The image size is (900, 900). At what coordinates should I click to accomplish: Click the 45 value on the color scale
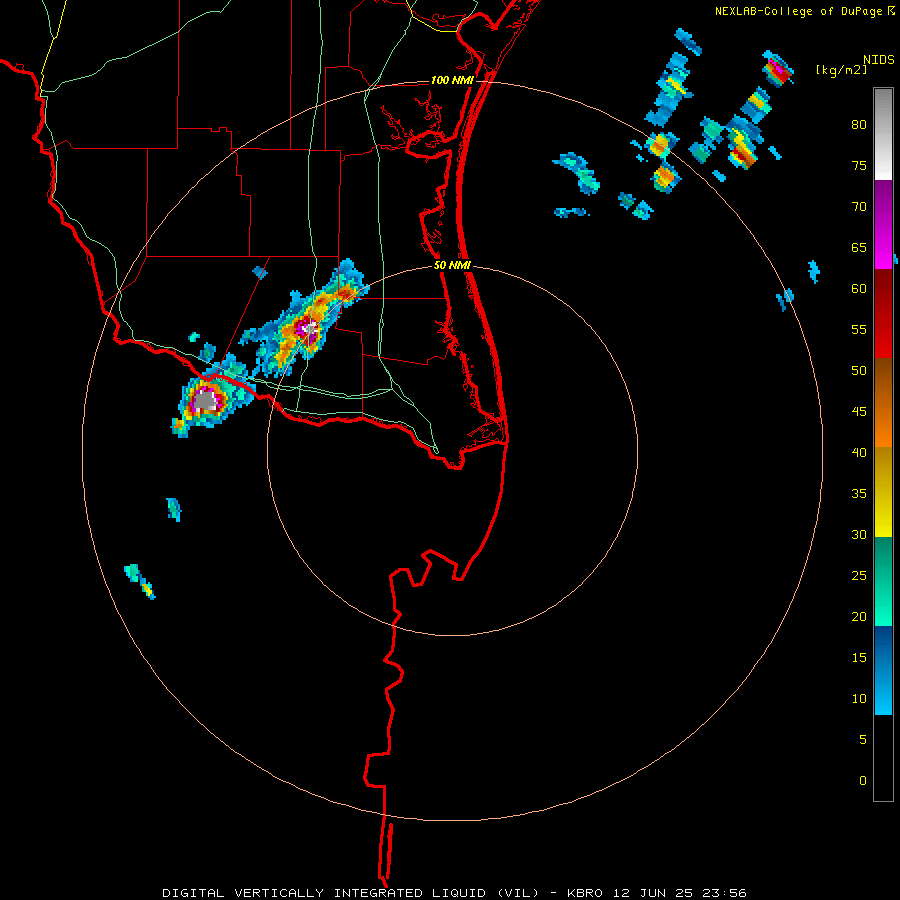coord(859,412)
